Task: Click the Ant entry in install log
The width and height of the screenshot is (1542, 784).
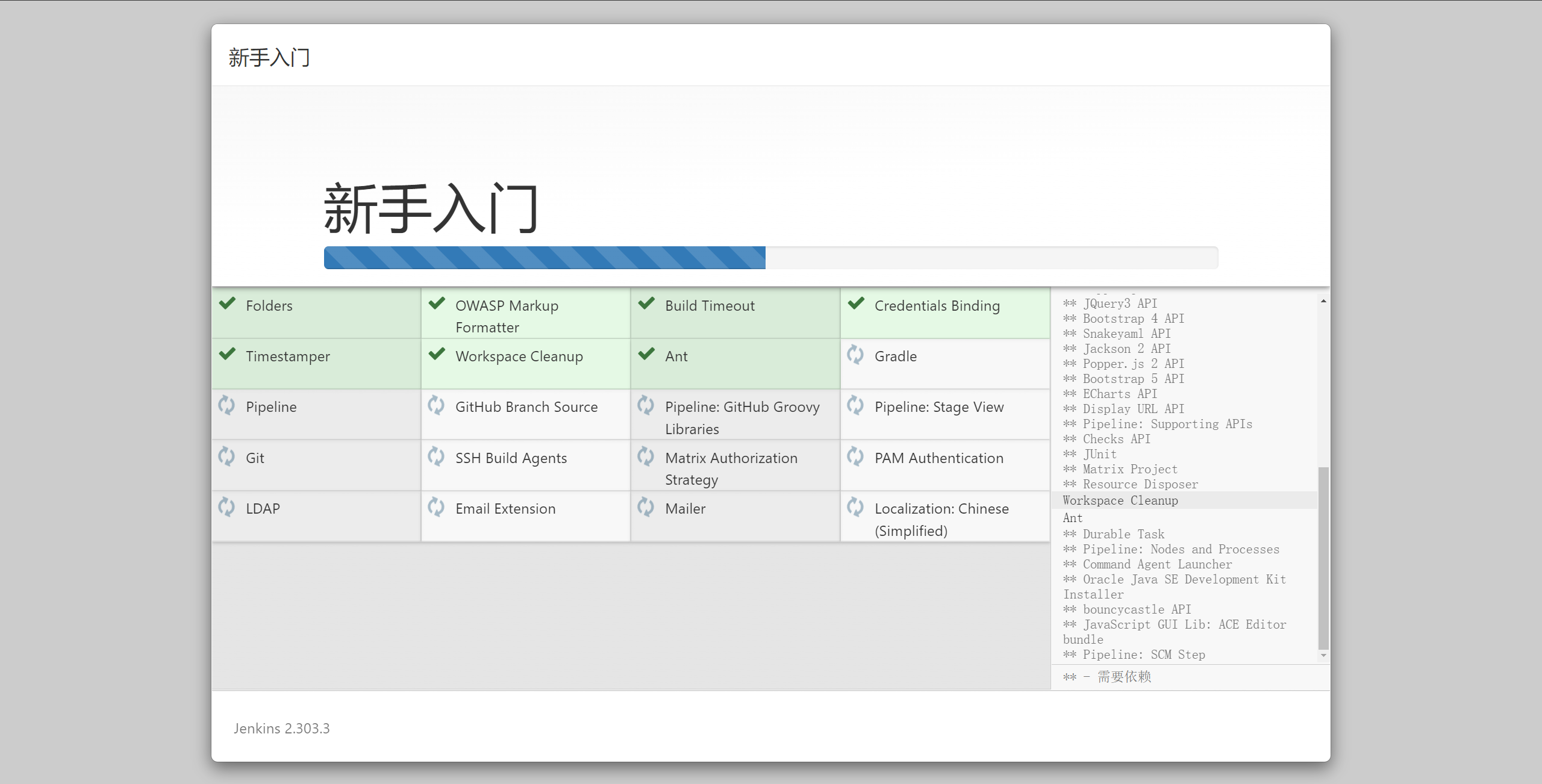Action: [x=1073, y=518]
